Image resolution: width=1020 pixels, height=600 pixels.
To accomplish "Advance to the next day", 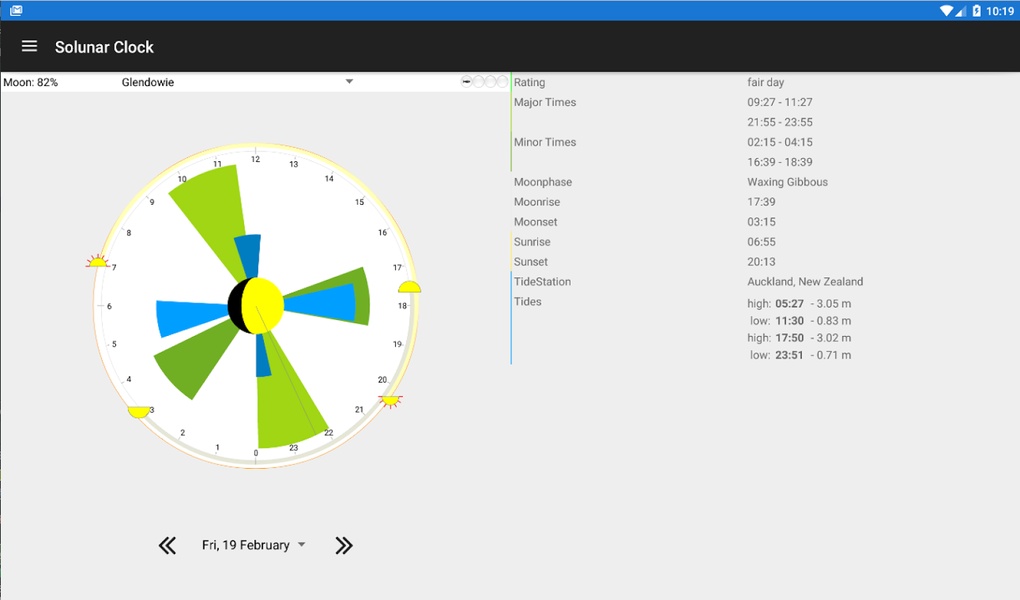I will coord(344,545).
